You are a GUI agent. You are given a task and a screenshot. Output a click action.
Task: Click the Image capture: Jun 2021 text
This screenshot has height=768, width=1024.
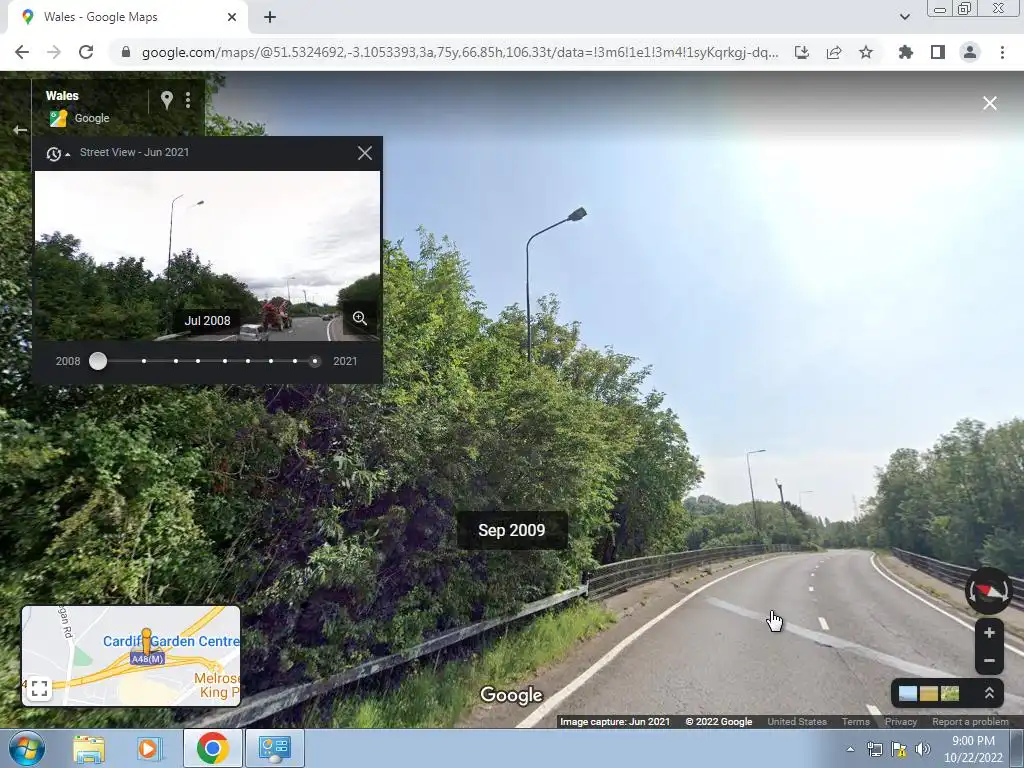click(x=615, y=722)
